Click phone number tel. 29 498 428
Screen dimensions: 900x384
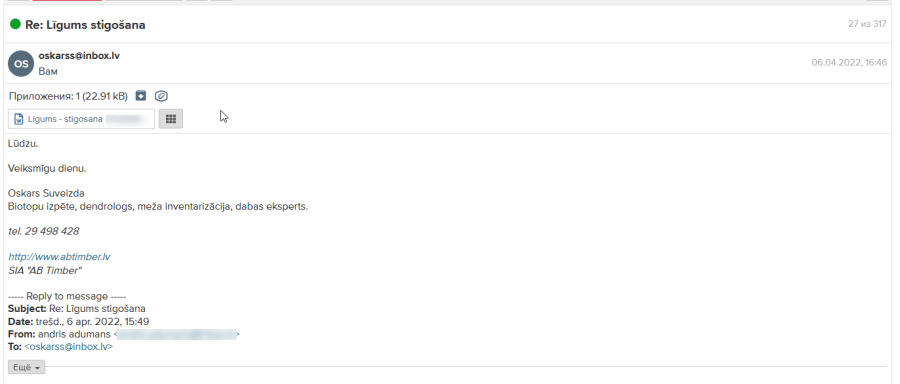click(x=44, y=231)
